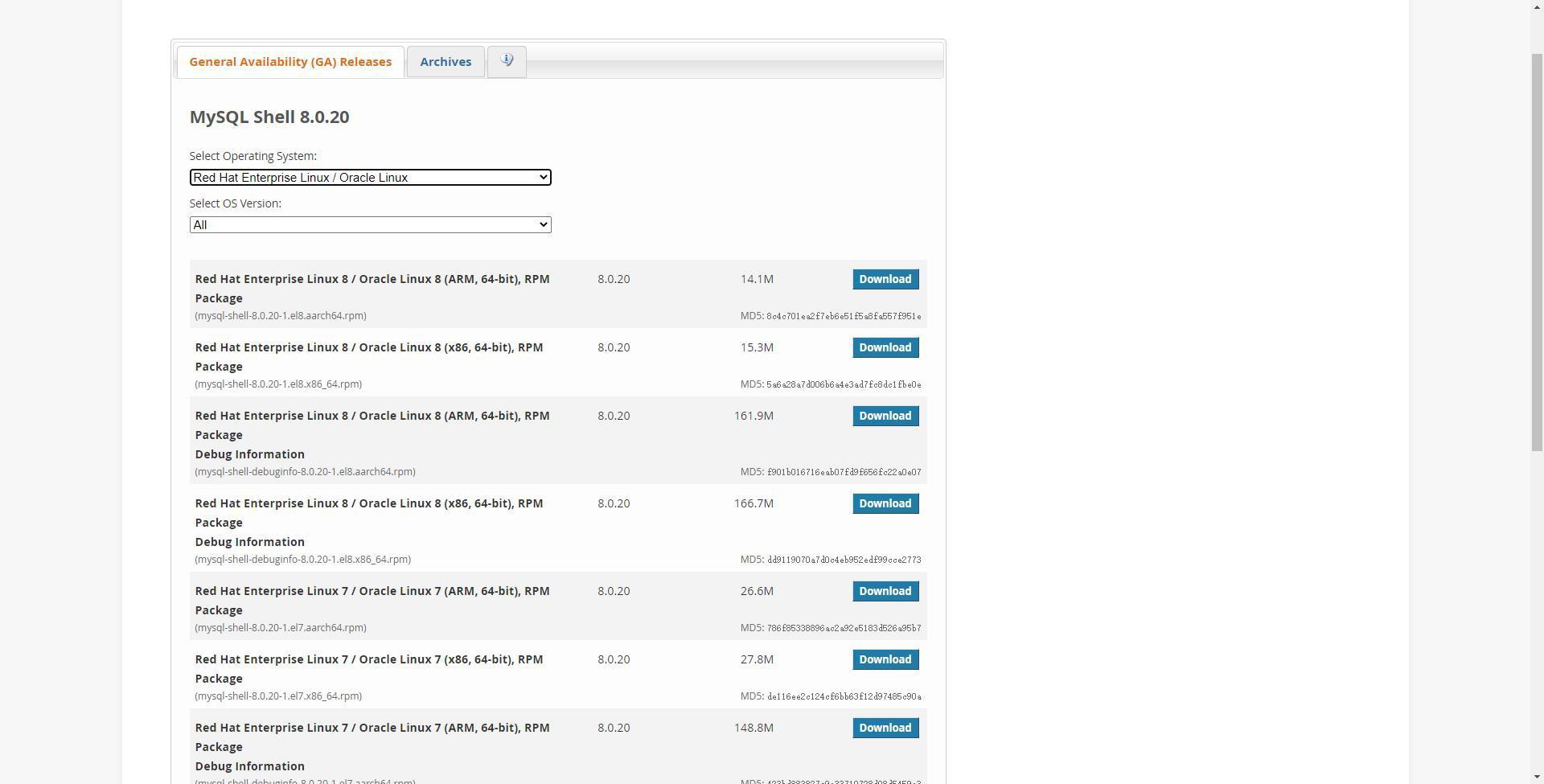Screen dimensions: 1544x784
Task: Download RHEL 8 x86 64-bit 15.3M RPM package
Action: [x=885, y=347]
